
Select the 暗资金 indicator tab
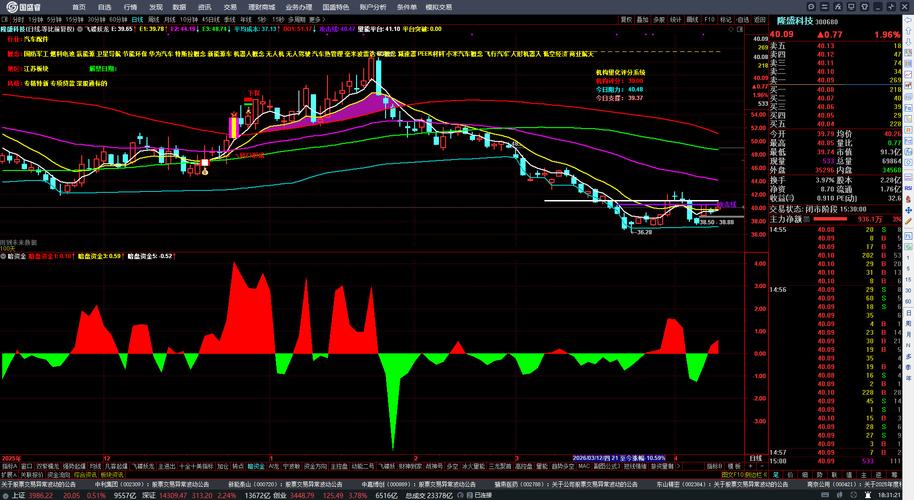[256, 466]
